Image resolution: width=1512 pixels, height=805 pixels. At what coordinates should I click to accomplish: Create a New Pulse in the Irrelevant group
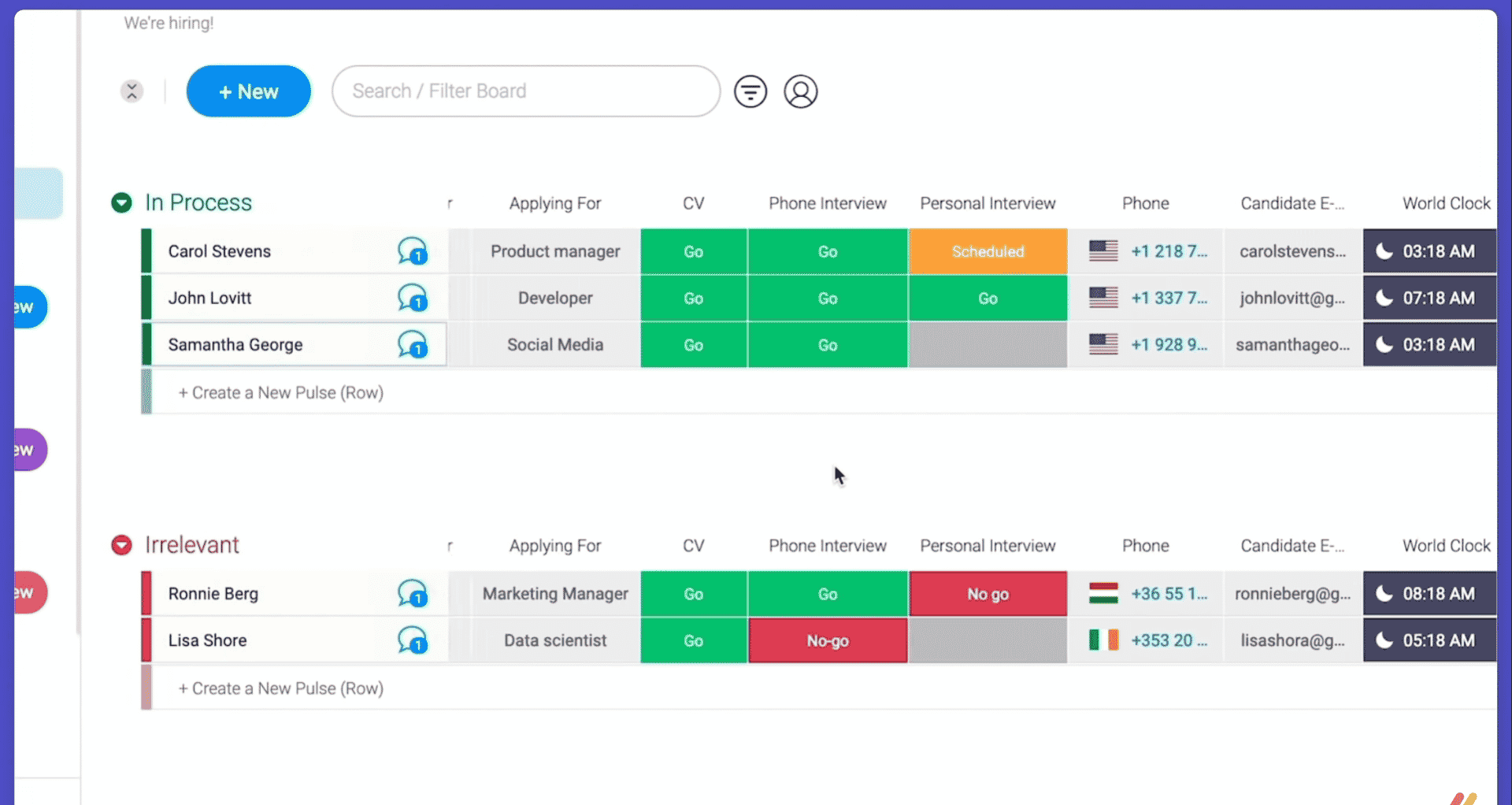point(280,688)
